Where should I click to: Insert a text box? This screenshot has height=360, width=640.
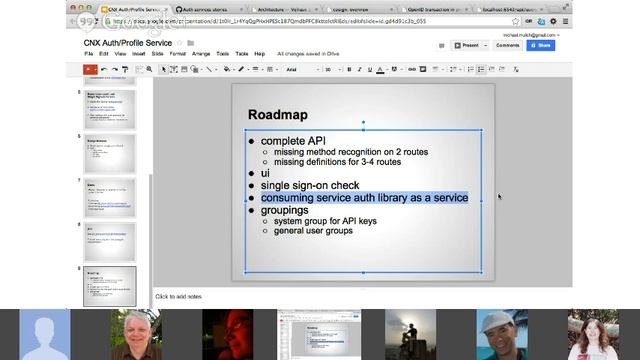click(x=174, y=69)
